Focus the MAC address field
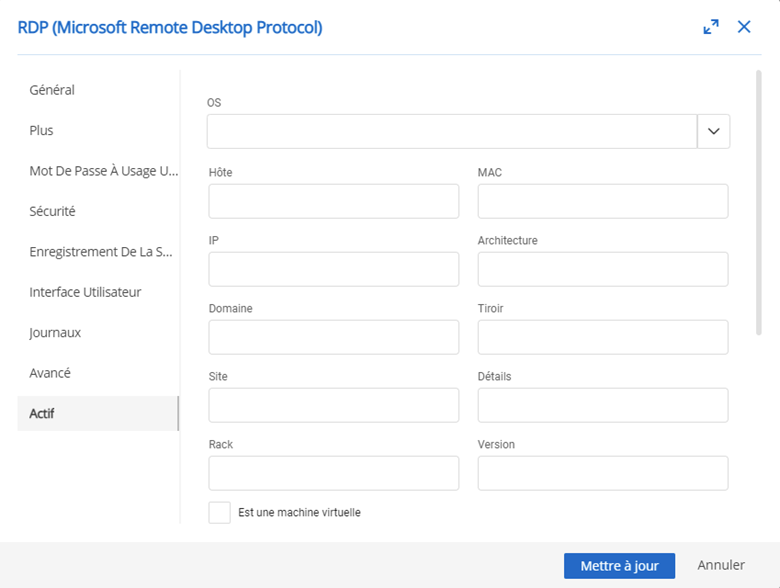The width and height of the screenshot is (780, 588). click(602, 201)
